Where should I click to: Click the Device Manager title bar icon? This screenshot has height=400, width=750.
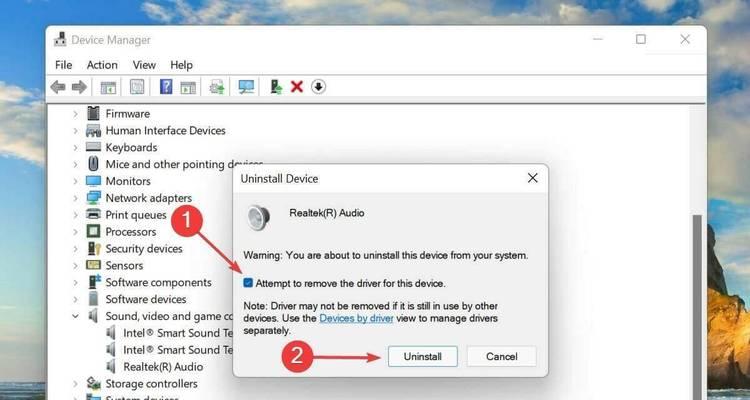60,39
